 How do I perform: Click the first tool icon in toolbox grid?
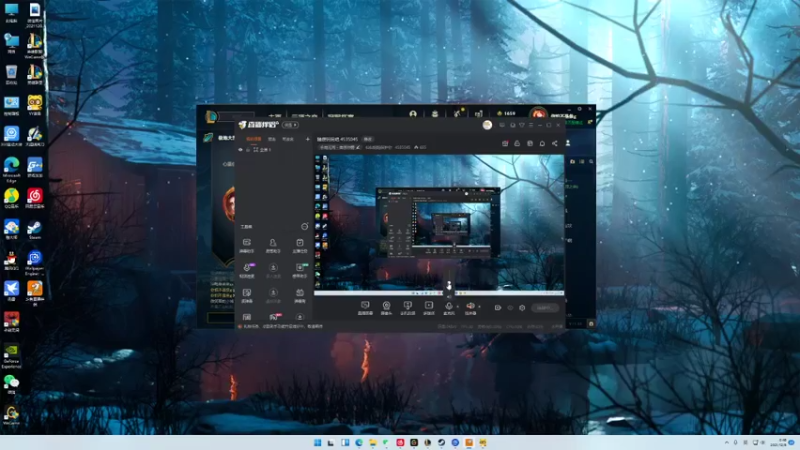[x=246, y=242]
